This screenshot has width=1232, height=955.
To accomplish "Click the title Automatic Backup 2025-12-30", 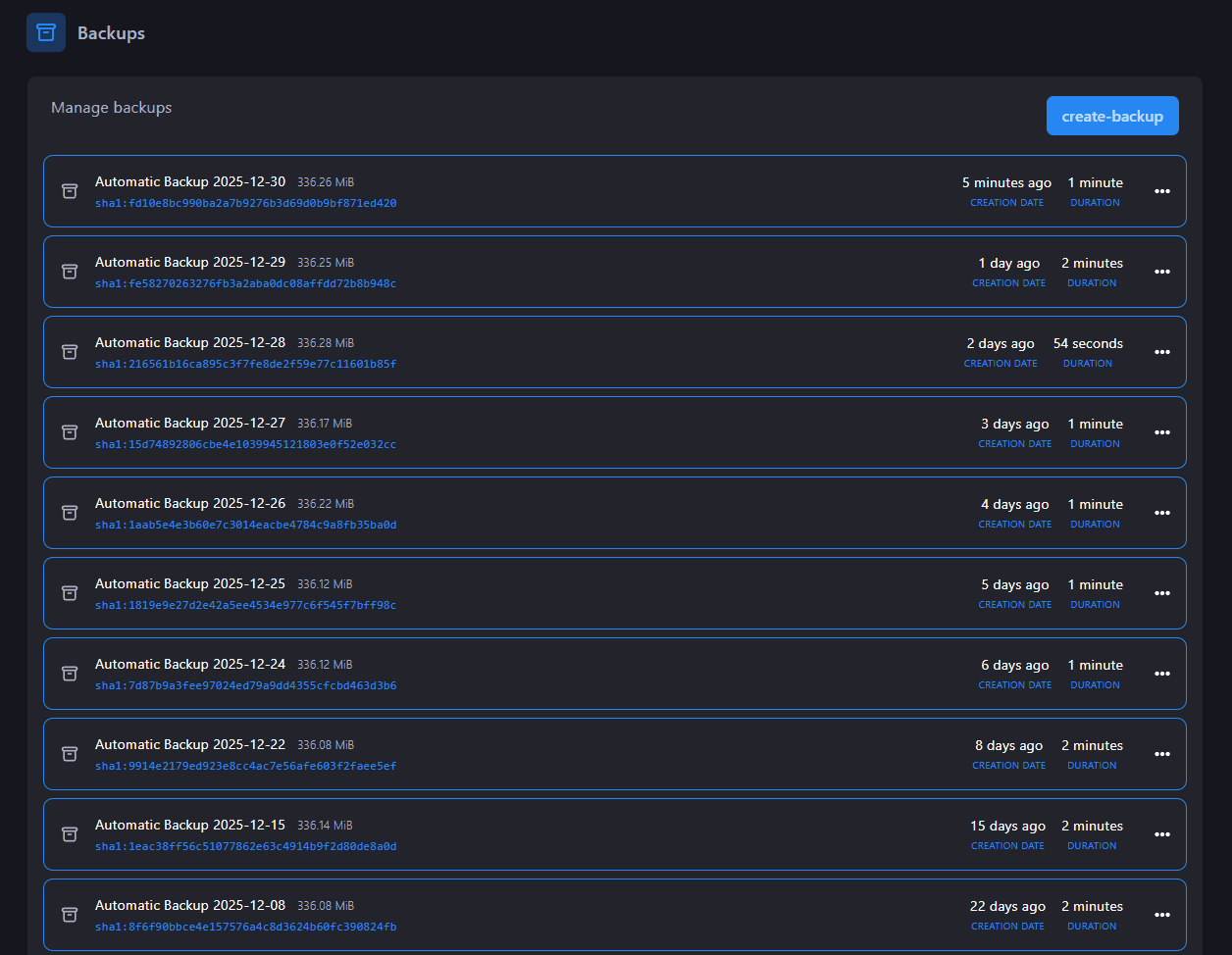I will (x=190, y=181).
